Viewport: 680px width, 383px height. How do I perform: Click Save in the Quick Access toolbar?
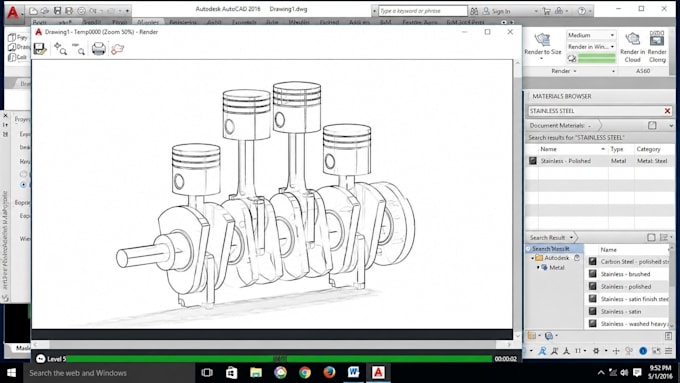[x=57, y=11]
